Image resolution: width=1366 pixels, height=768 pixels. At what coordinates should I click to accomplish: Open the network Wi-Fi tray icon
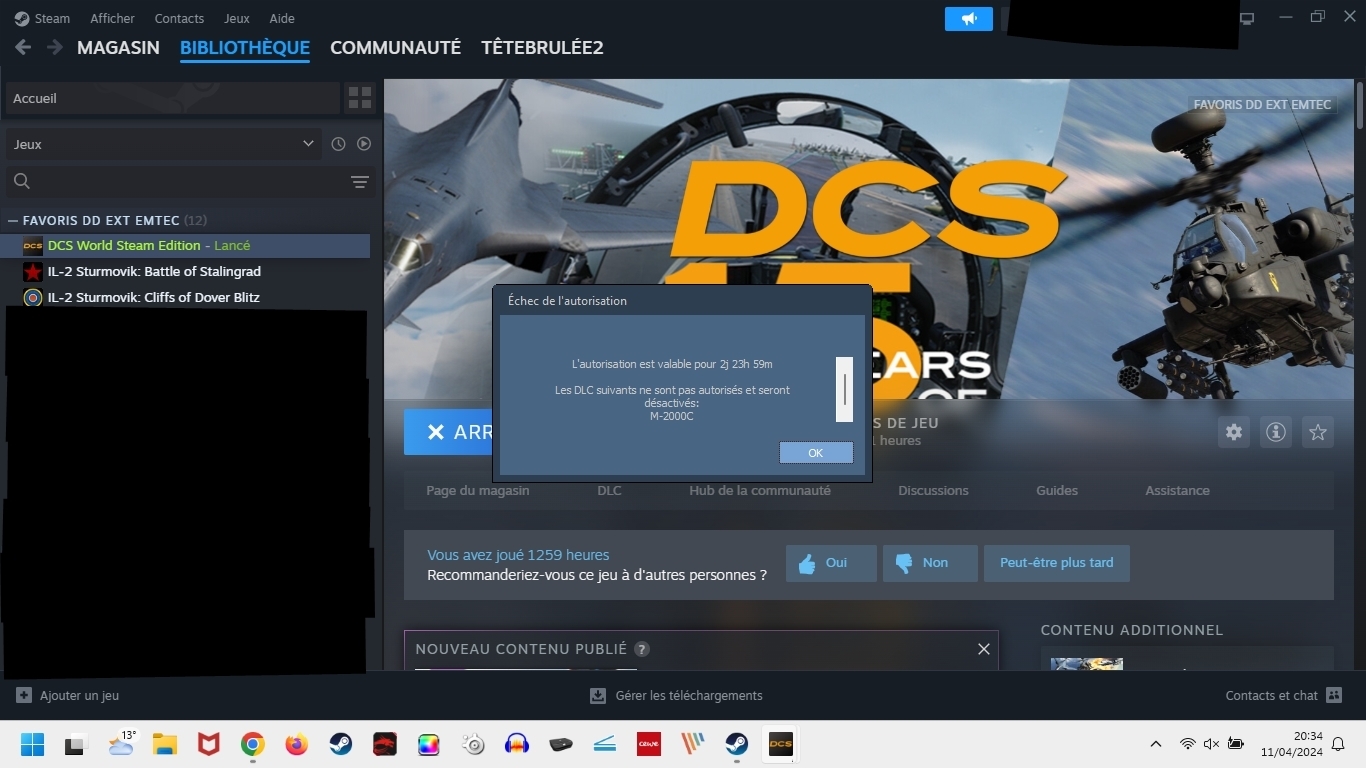pyautogui.click(x=1187, y=744)
